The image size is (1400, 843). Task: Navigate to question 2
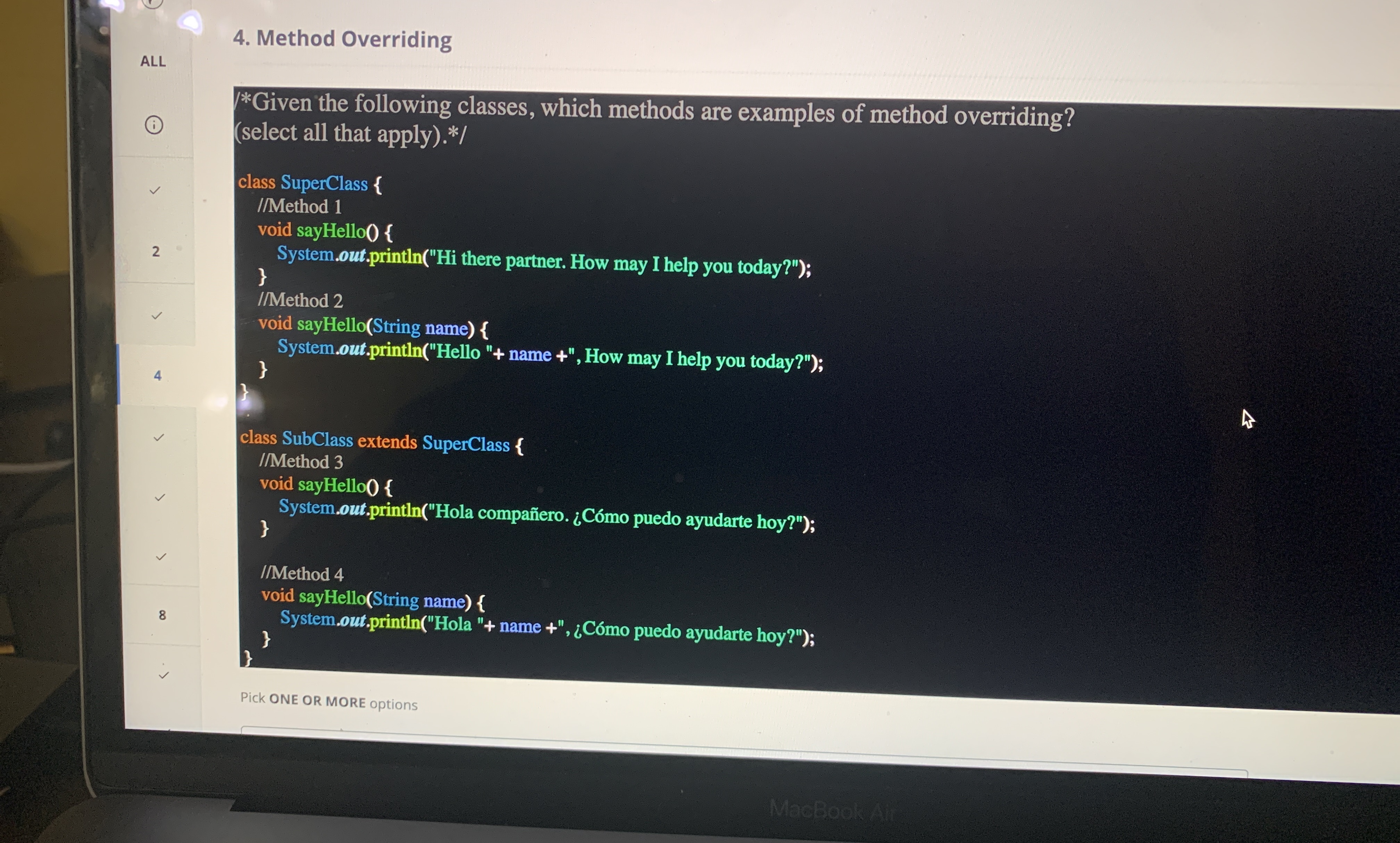(156, 252)
